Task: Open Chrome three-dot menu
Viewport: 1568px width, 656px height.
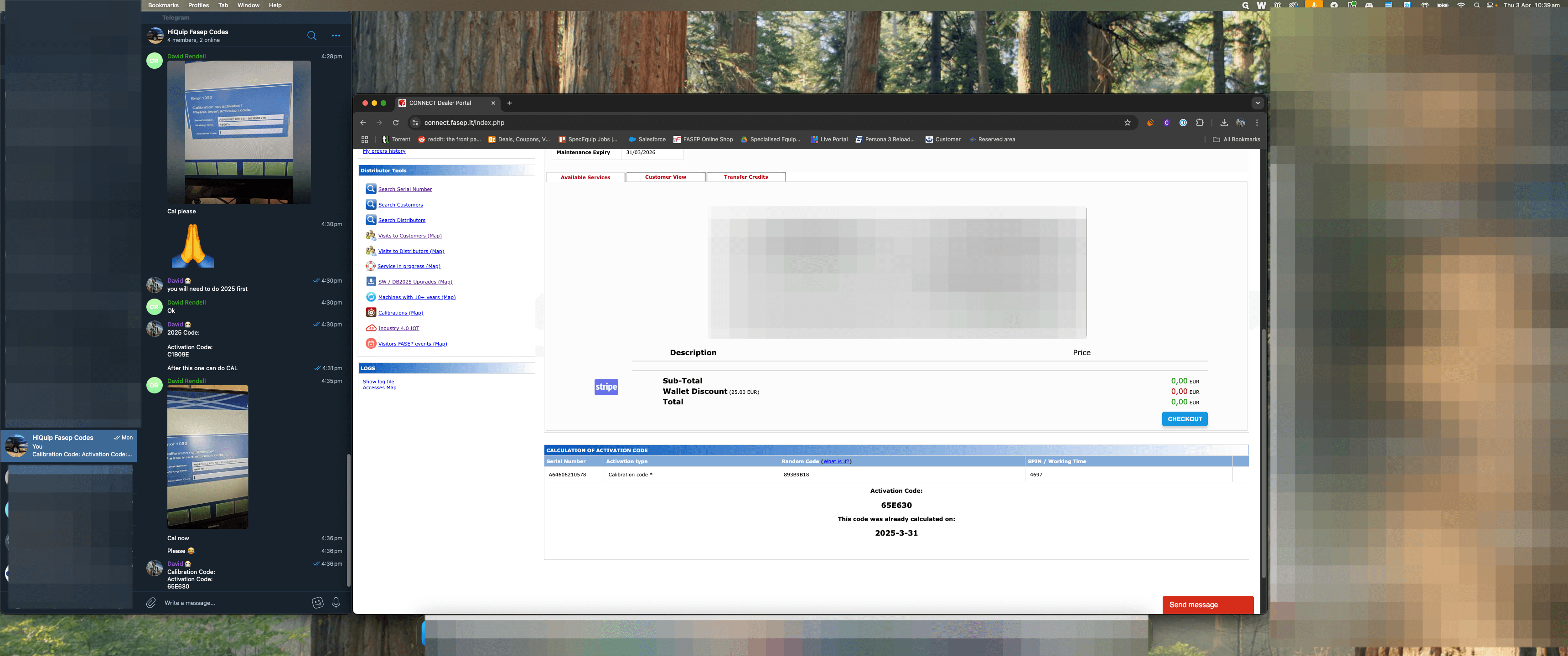Action: 1257,122
